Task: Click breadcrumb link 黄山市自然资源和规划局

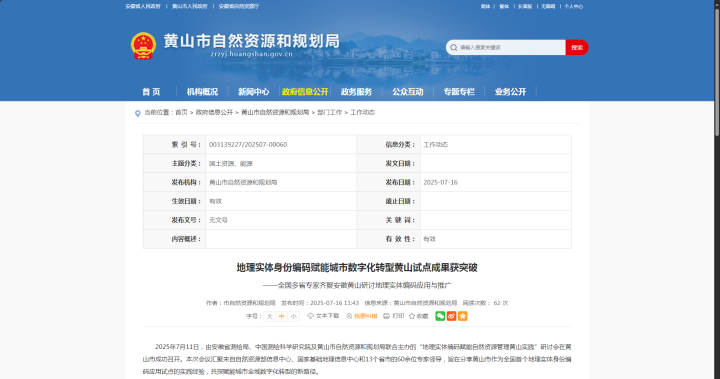Action: click(275, 112)
